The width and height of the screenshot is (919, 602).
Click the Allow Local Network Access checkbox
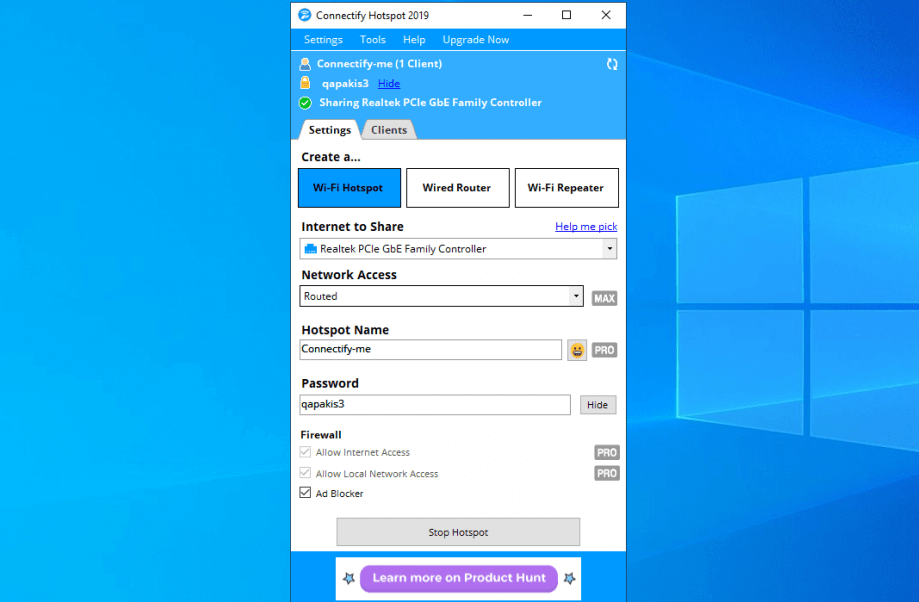tap(305, 473)
